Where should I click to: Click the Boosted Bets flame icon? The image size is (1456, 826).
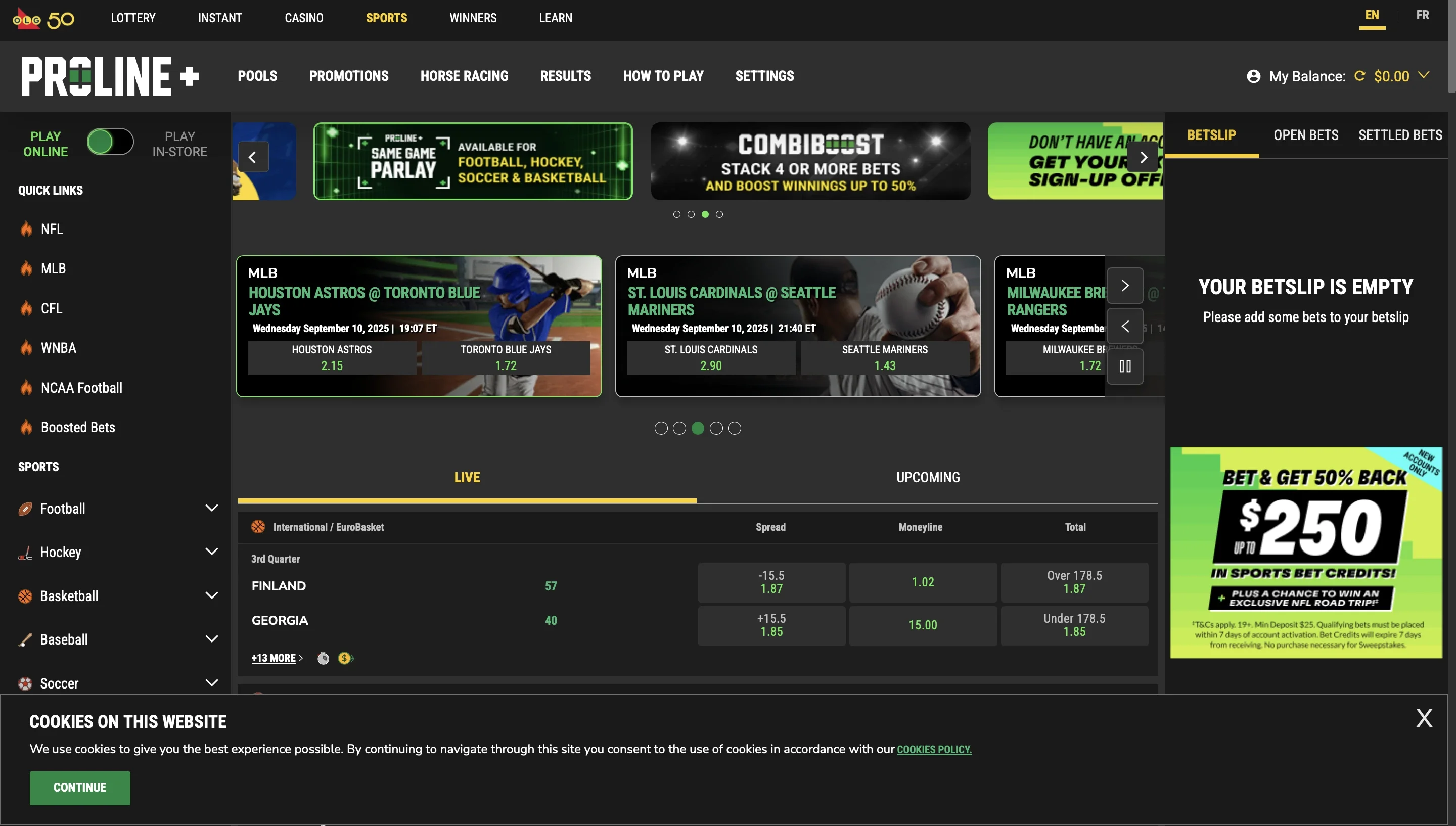(x=26, y=427)
